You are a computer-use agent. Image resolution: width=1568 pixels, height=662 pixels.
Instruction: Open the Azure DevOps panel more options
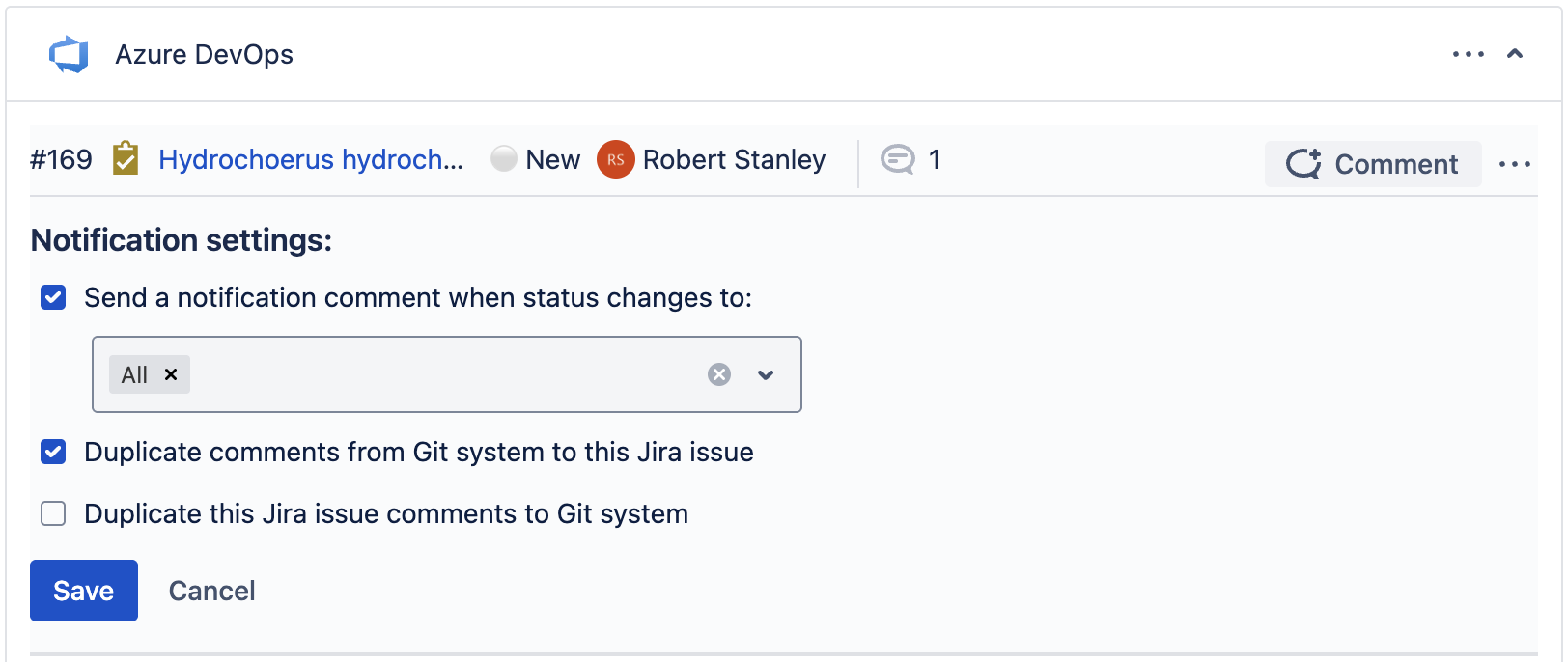coord(1468,54)
